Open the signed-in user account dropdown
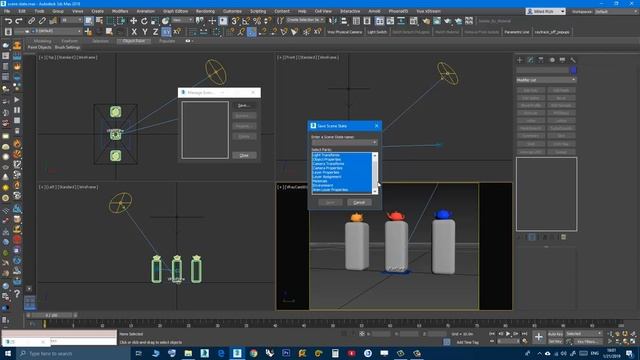The height and width of the screenshot is (360, 640). coord(546,11)
